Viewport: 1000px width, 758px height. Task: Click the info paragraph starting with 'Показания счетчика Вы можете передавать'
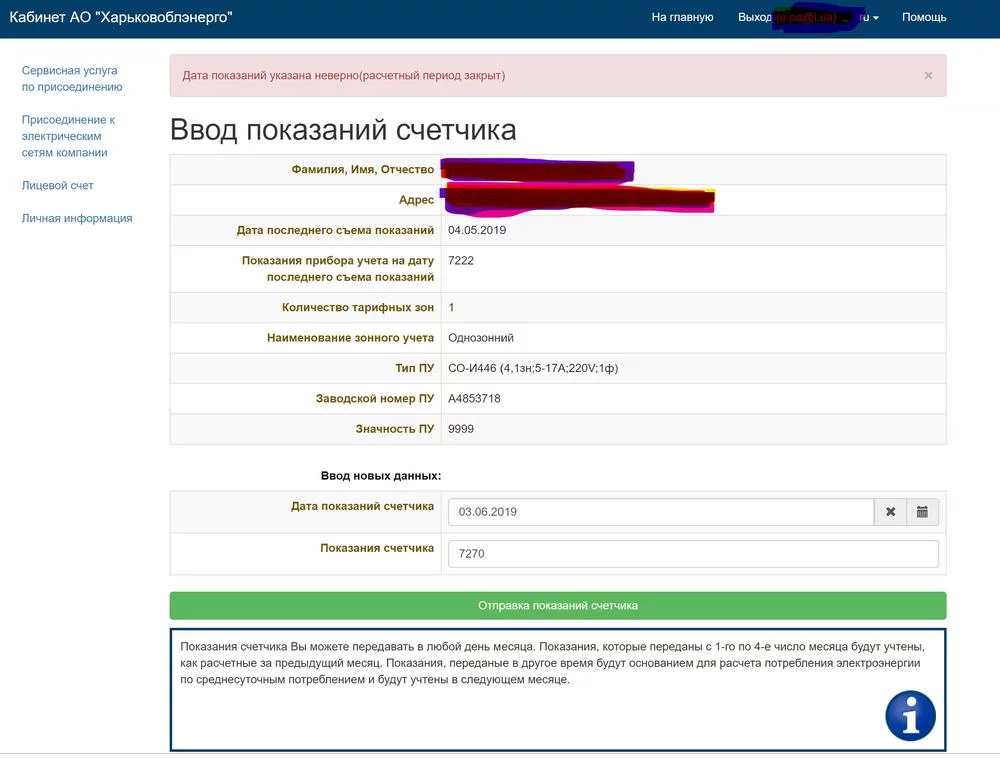552,663
